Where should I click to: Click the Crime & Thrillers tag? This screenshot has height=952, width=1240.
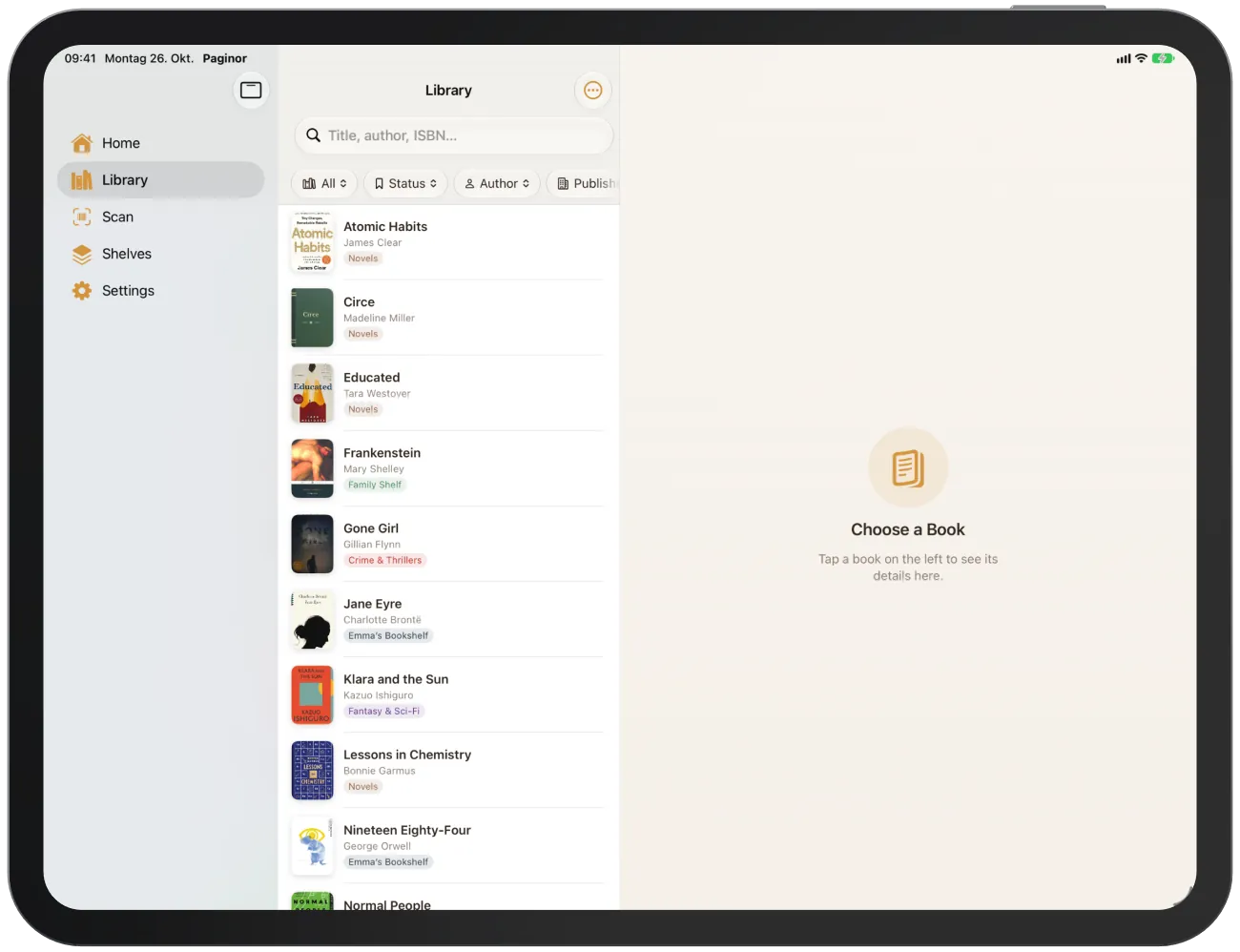coord(384,560)
